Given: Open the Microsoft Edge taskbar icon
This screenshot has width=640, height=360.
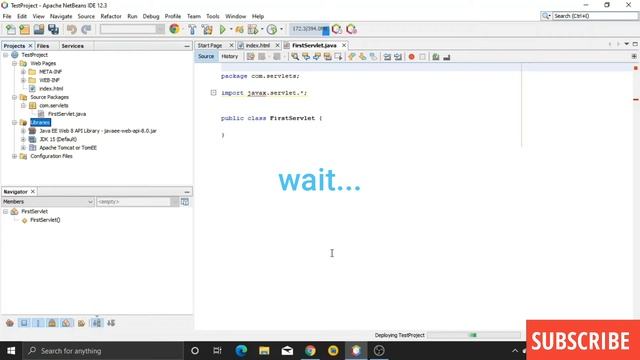Looking at the screenshot, I should [241, 351].
